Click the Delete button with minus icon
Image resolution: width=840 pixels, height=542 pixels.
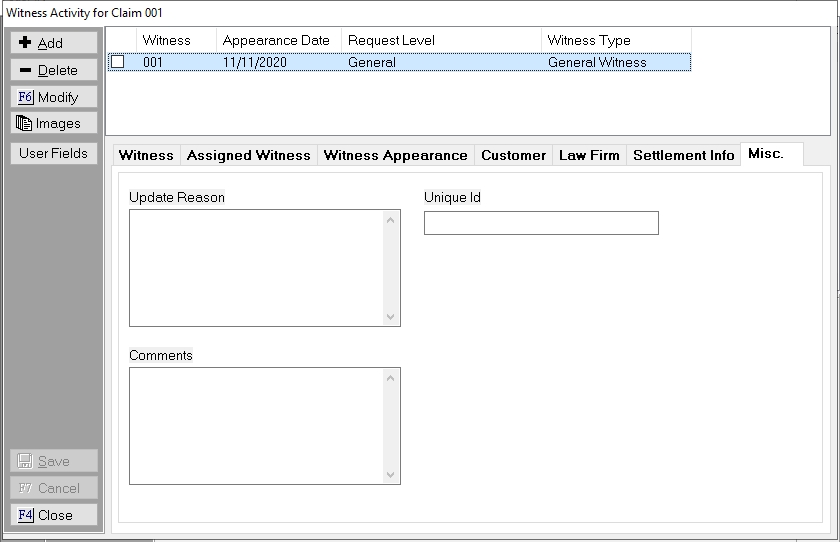pyautogui.click(x=54, y=70)
